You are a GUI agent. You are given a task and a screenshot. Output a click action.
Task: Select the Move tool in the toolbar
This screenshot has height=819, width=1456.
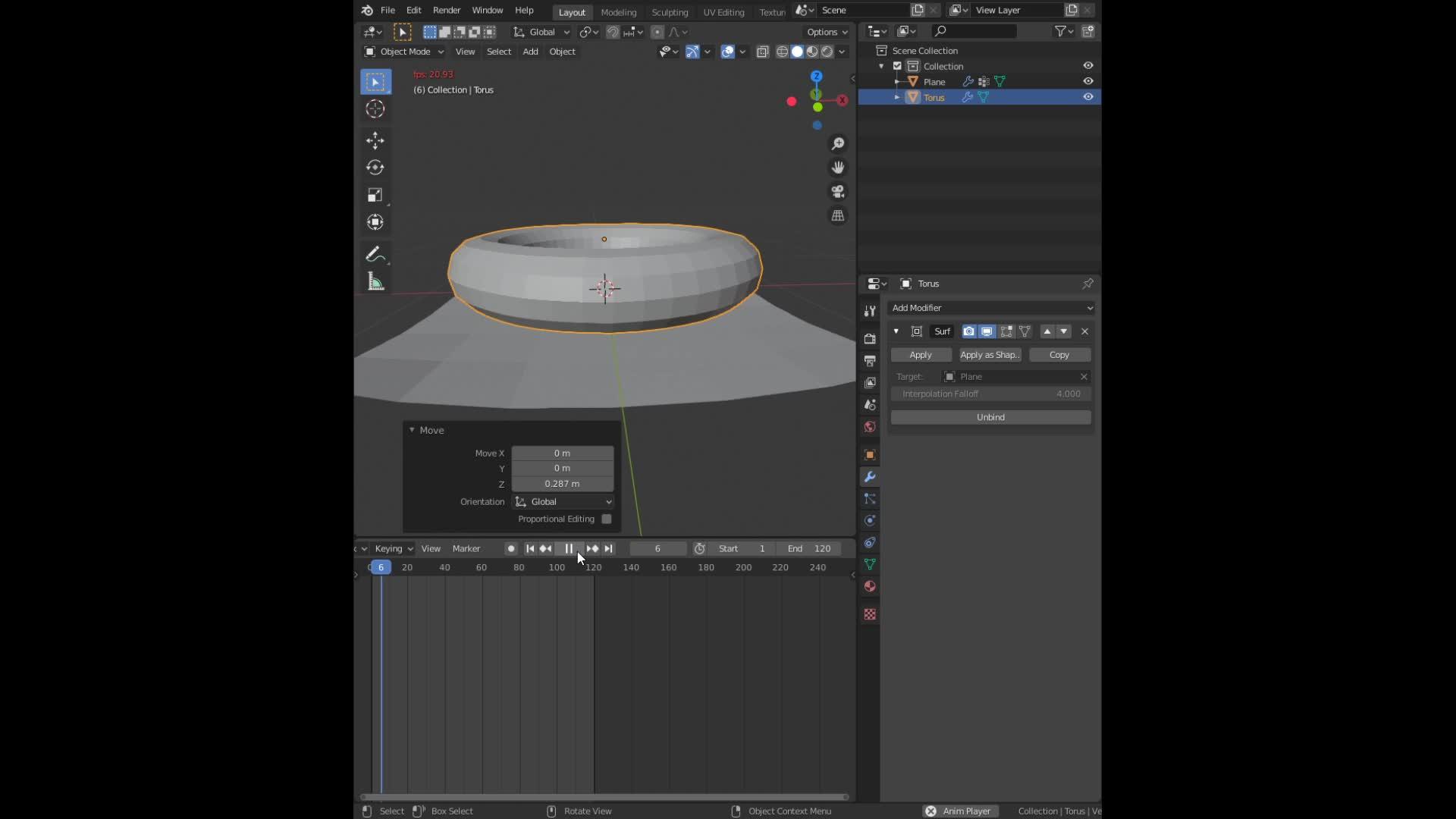[x=375, y=140]
